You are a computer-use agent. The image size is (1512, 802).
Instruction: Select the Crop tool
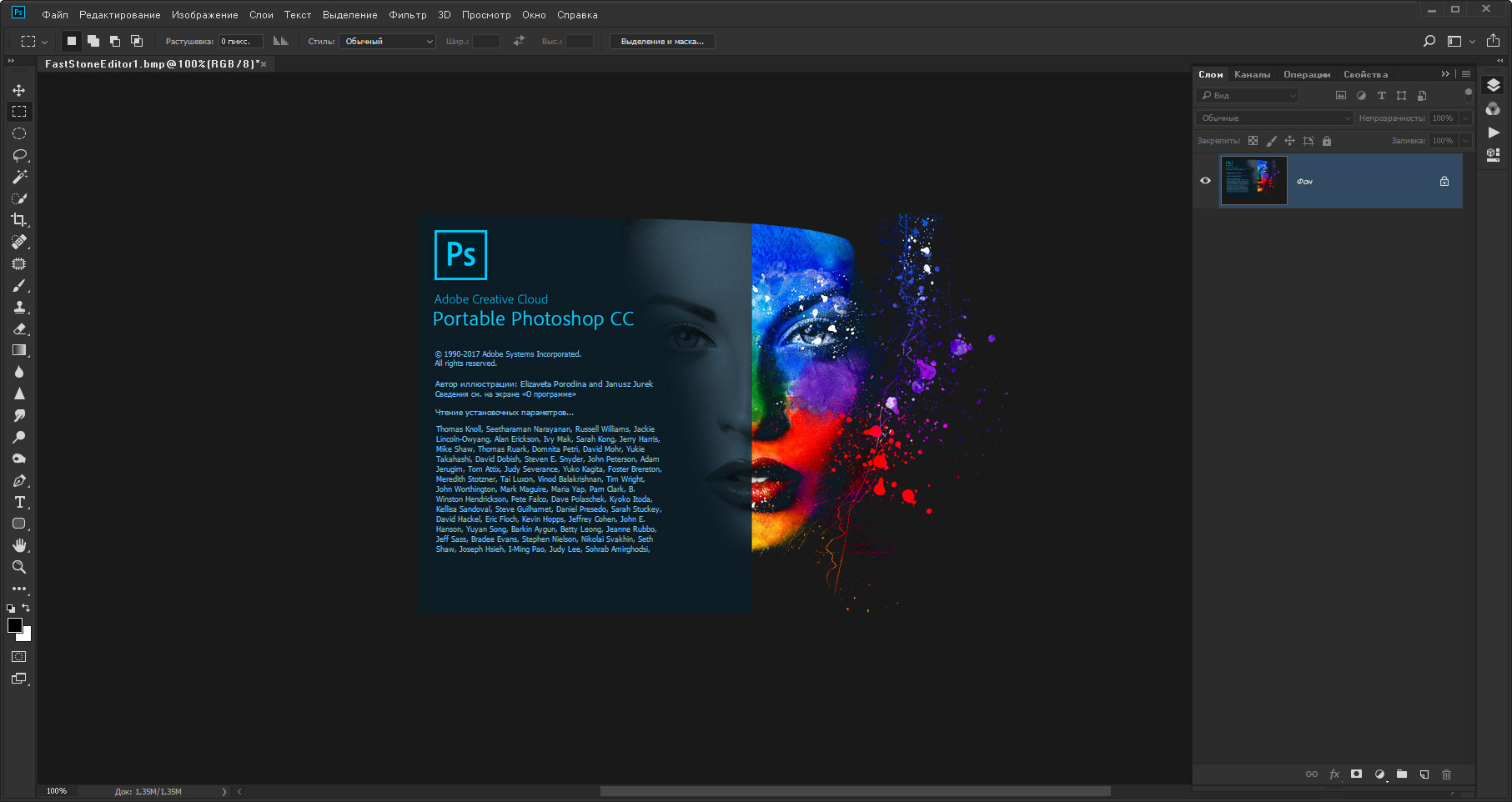[18, 220]
